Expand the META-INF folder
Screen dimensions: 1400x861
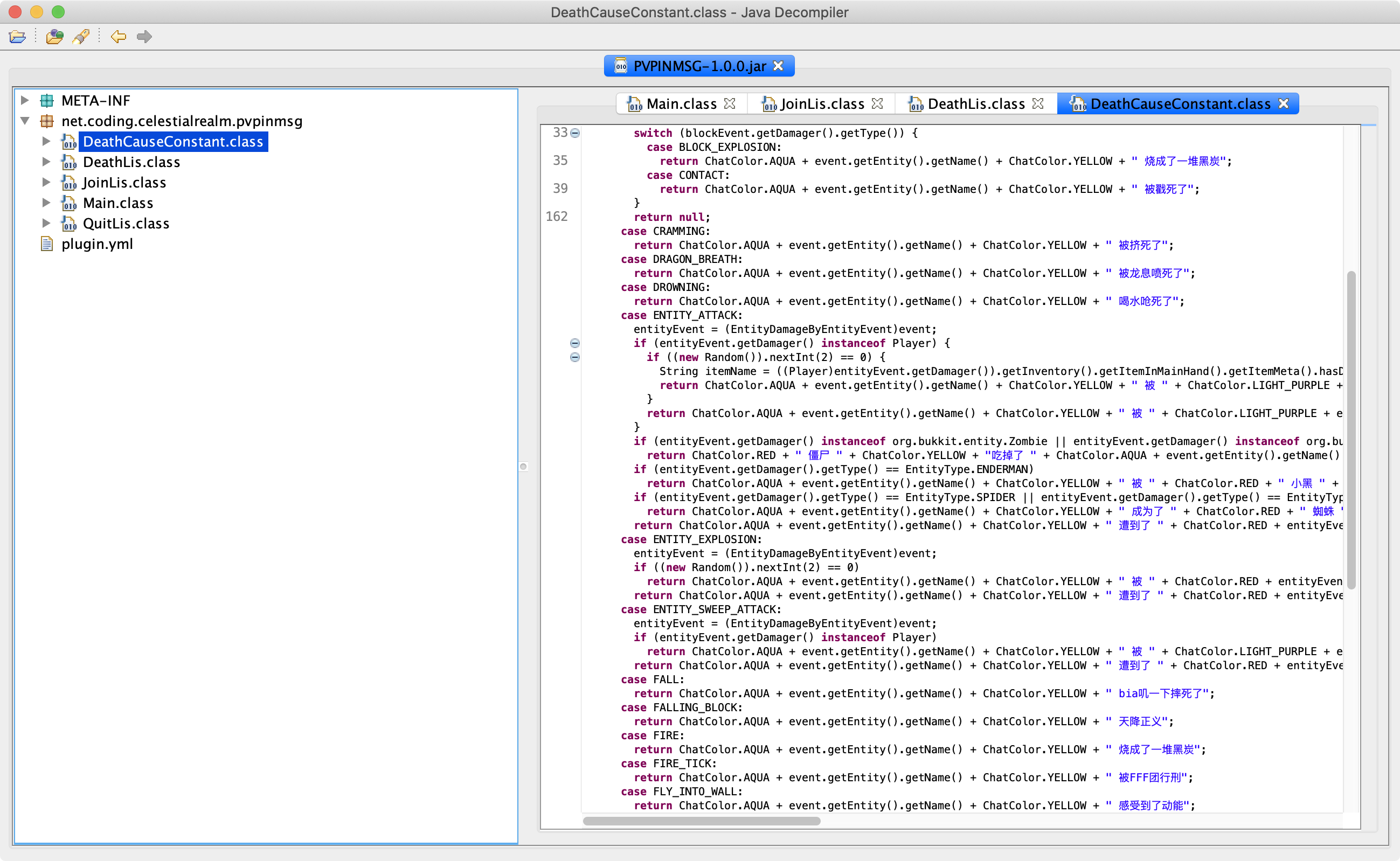click(25, 101)
